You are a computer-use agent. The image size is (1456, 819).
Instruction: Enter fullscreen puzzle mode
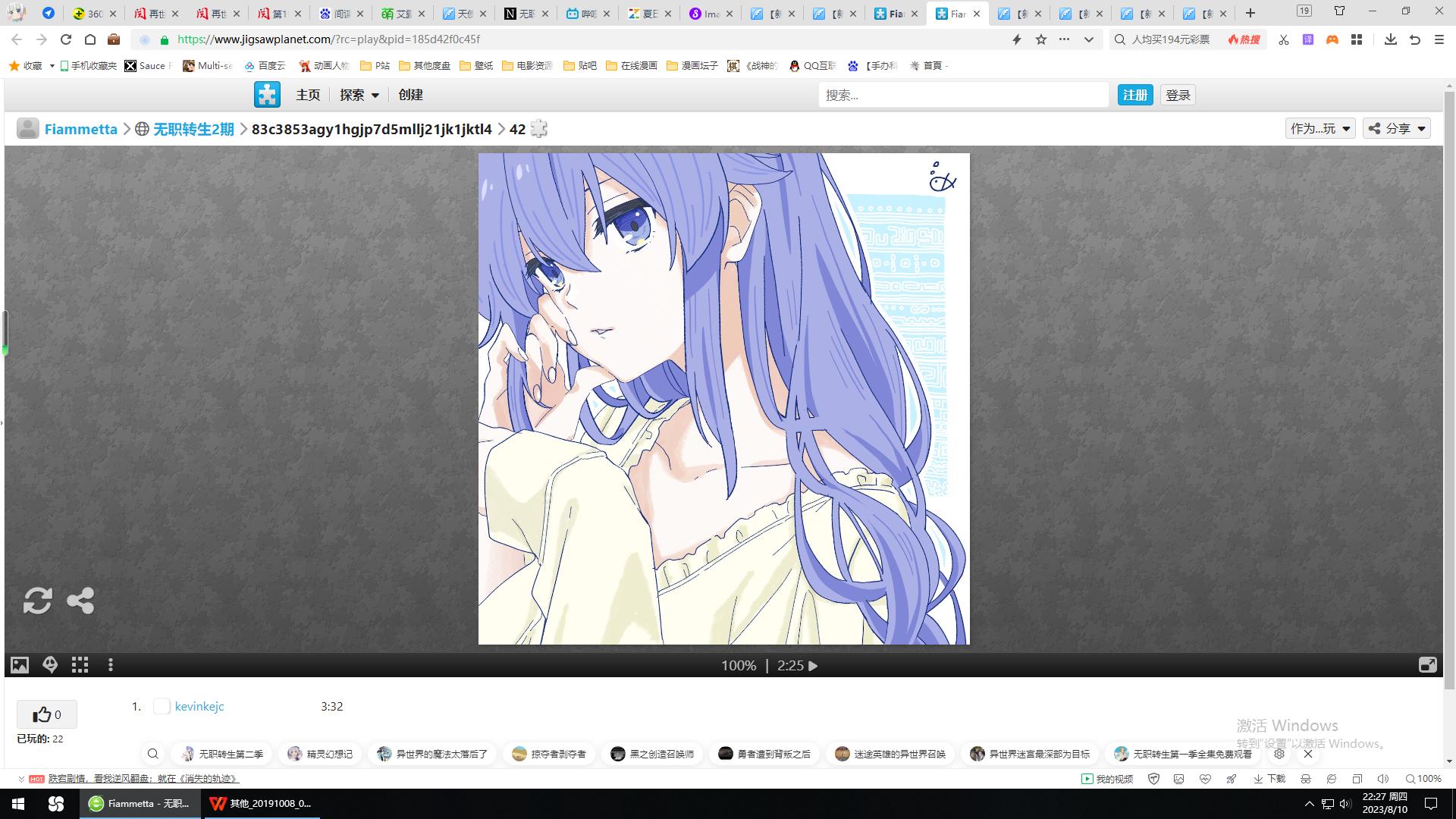[x=1427, y=665]
